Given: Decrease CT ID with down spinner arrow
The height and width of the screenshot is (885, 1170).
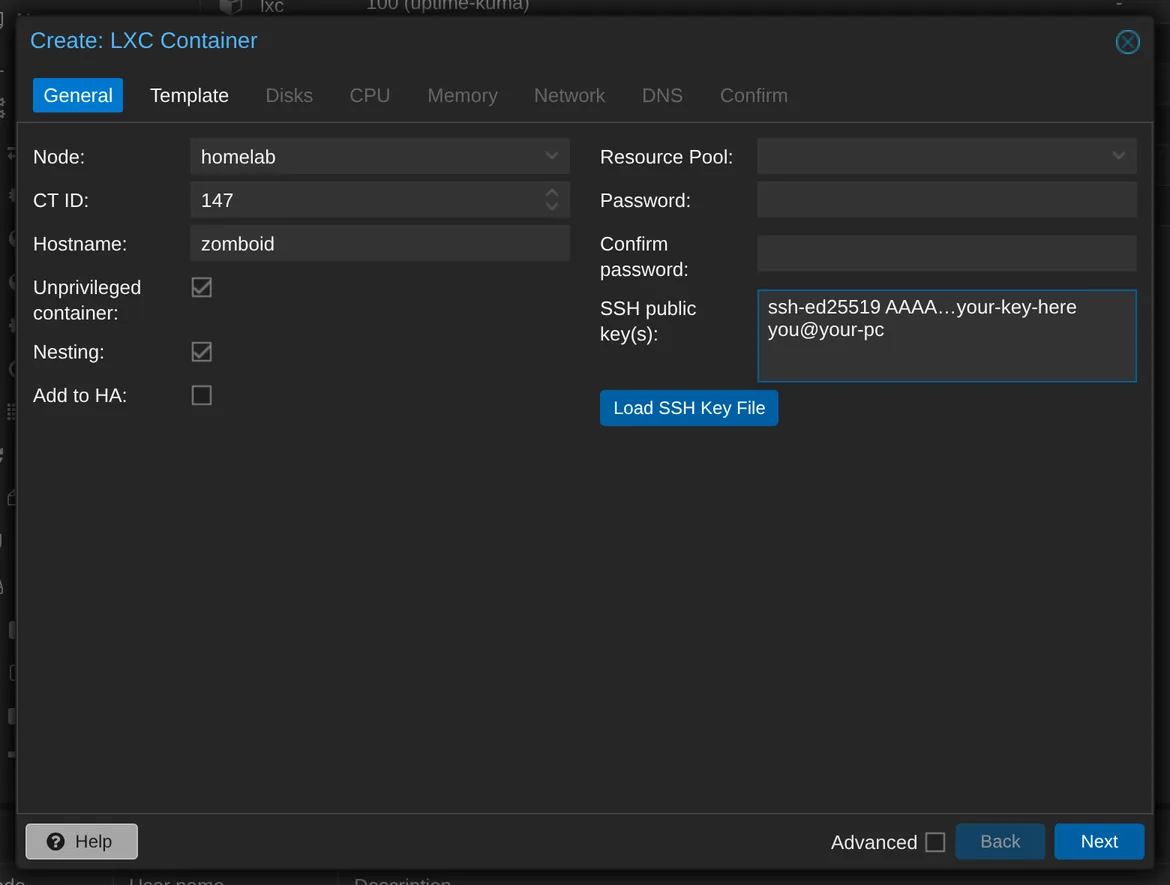Looking at the screenshot, I should pos(551,207).
